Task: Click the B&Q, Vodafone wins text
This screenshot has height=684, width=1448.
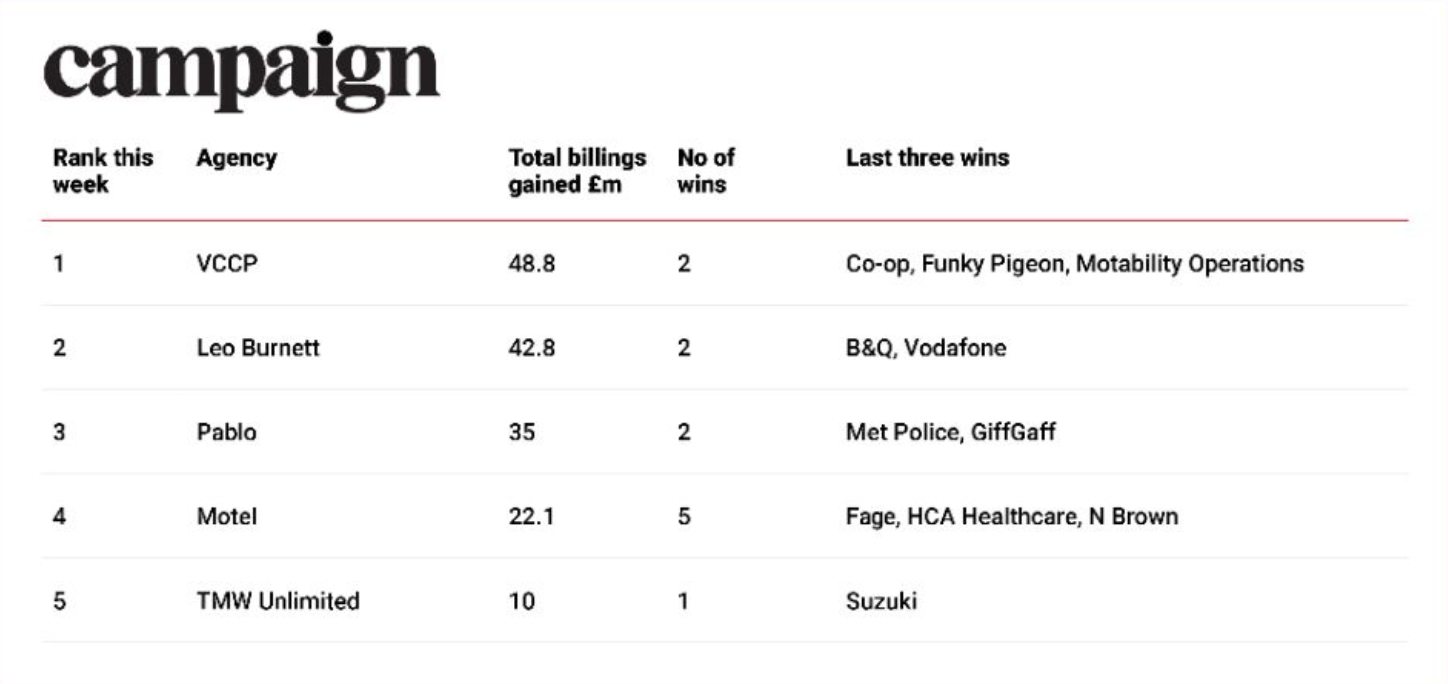Action: (926, 348)
